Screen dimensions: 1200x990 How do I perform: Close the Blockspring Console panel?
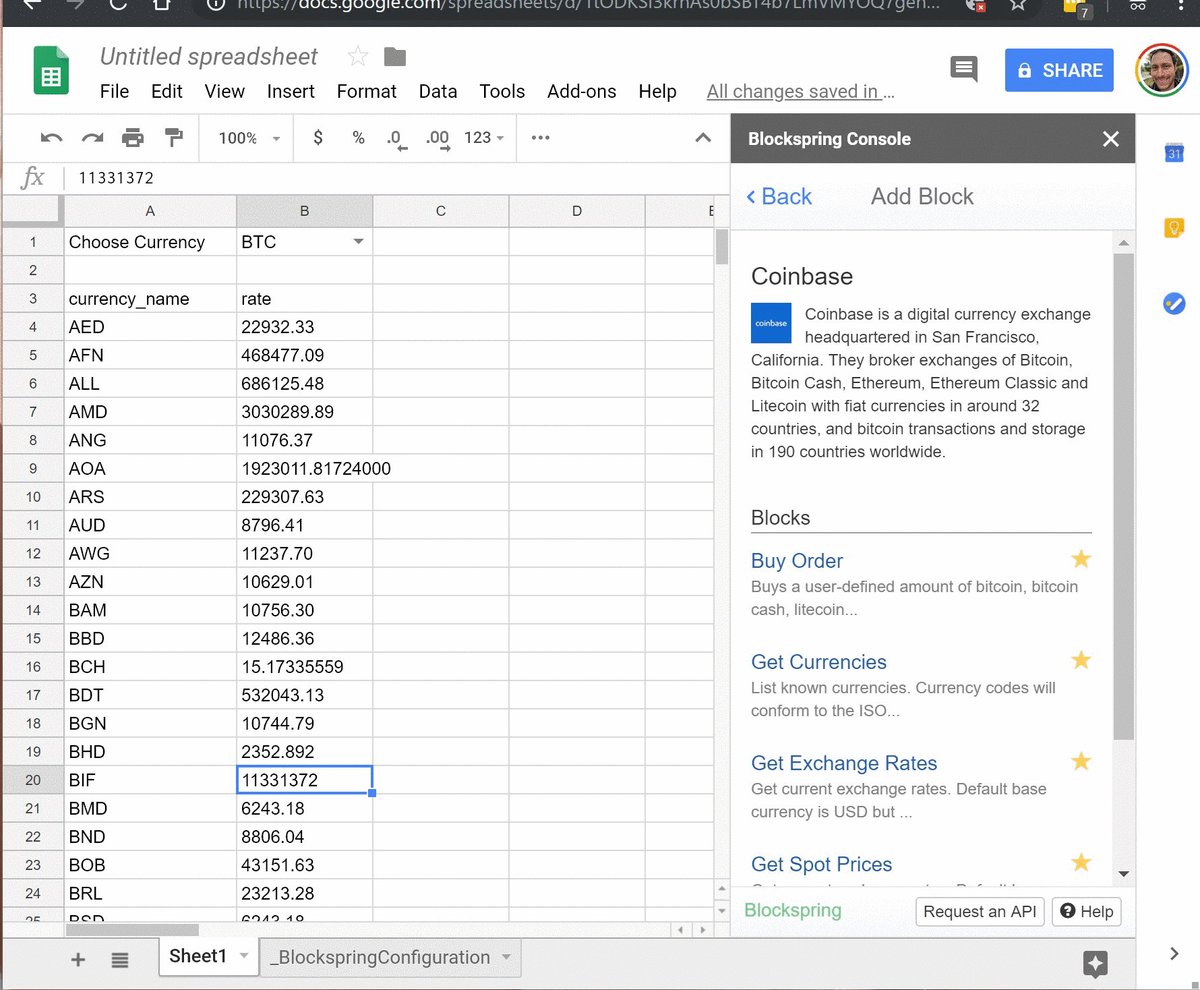coord(1110,139)
